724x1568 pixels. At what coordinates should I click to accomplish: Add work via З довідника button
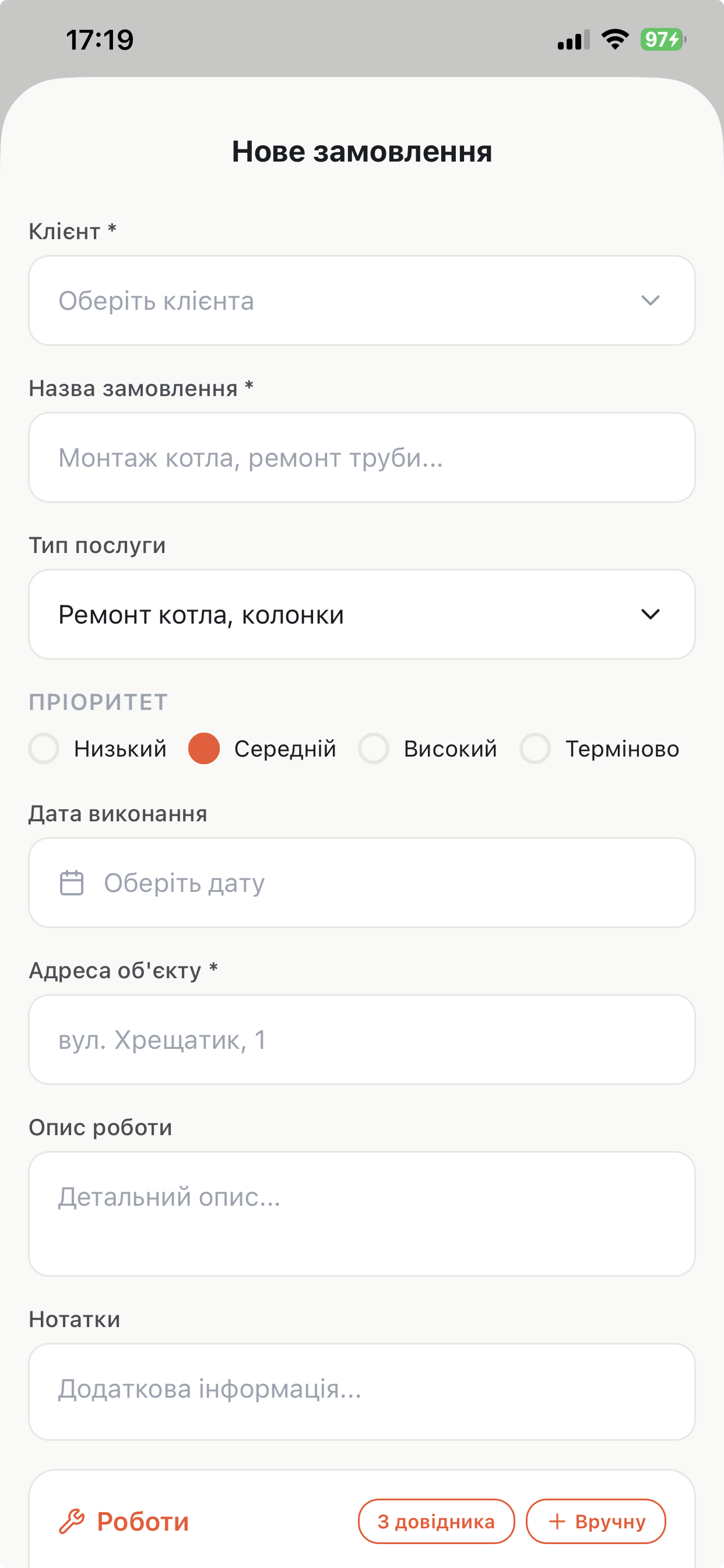click(x=436, y=1521)
